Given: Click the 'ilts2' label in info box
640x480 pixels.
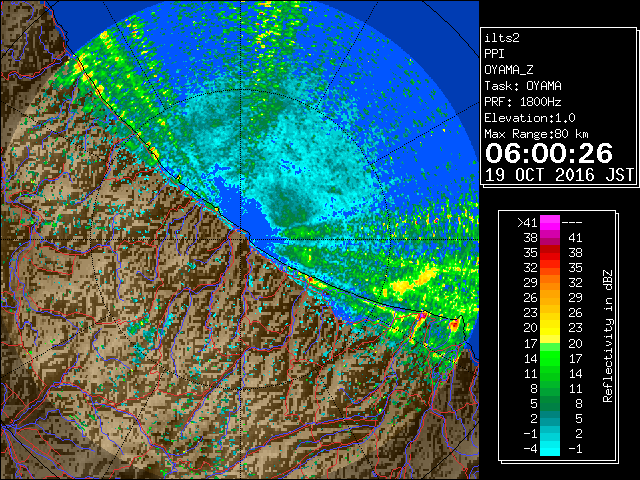Looking at the screenshot, I should (x=502, y=38).
